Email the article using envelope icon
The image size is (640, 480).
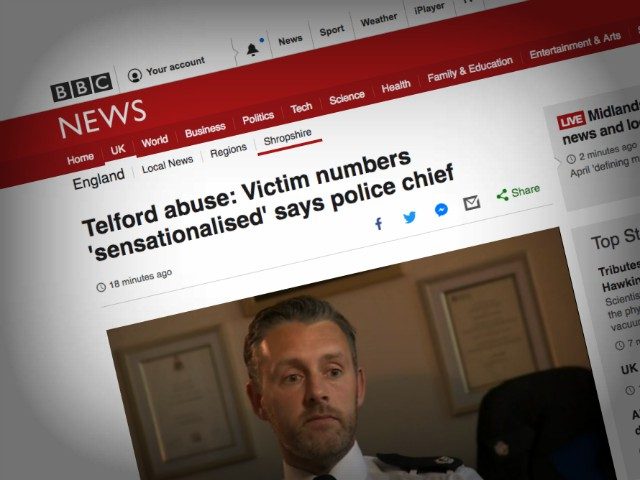(471, 202)
